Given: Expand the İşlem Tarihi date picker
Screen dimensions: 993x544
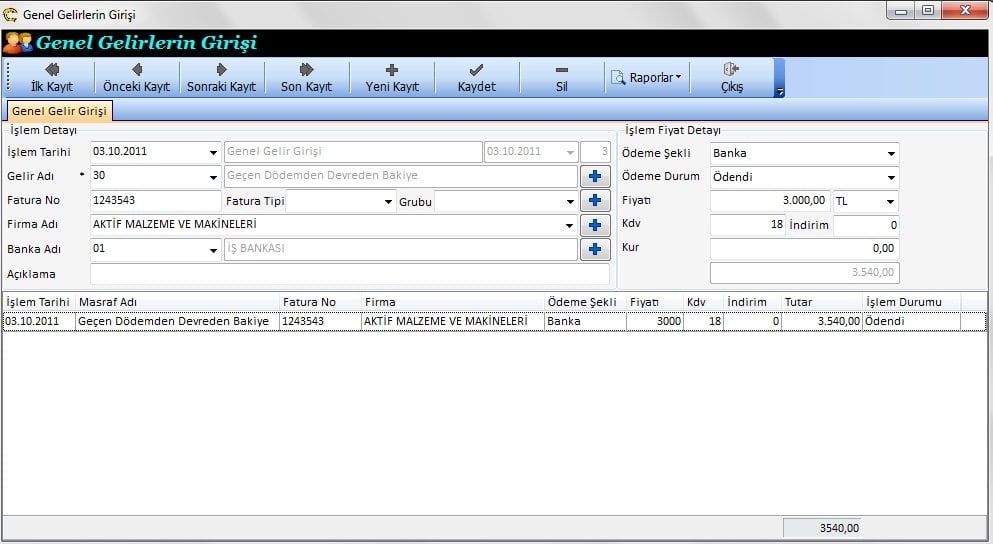Looking at the screenshot, I should tap(213, 153).
